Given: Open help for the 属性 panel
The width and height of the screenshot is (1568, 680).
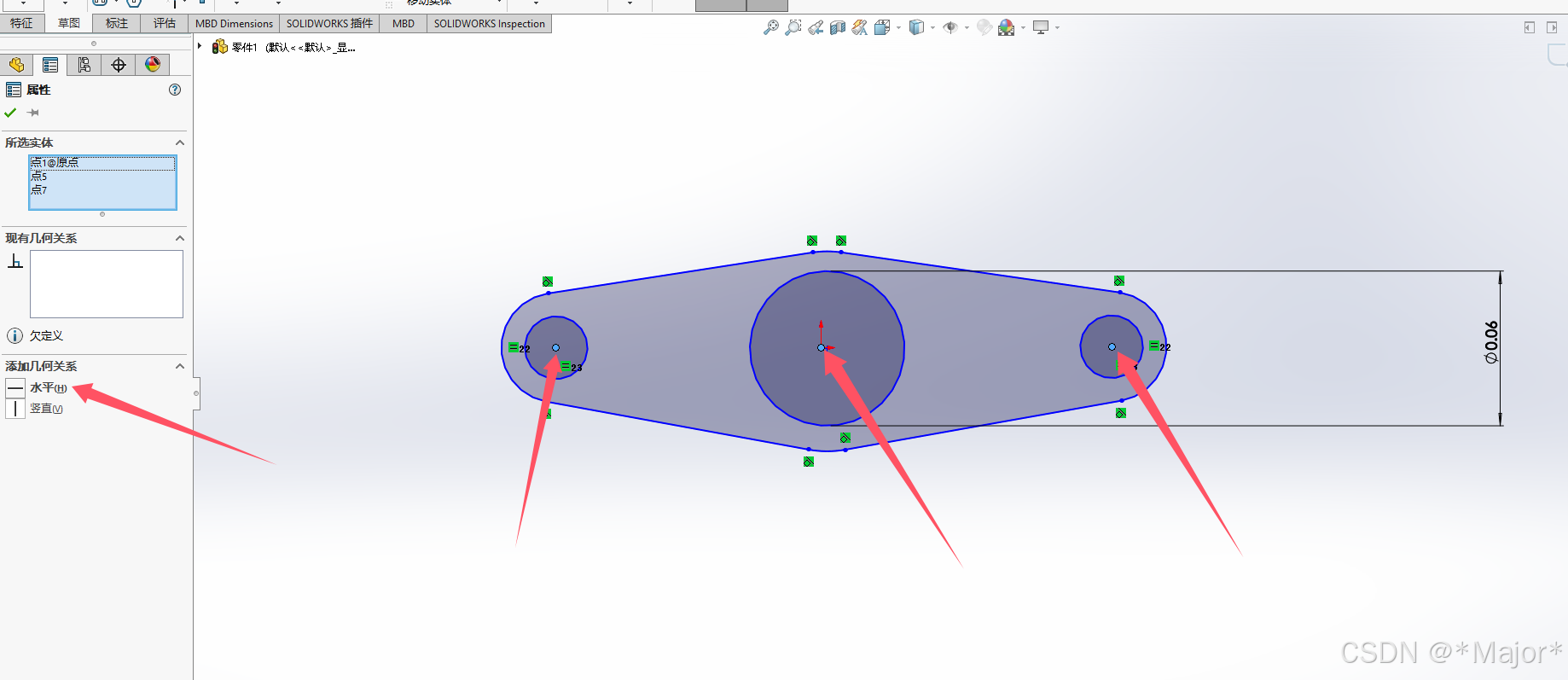Looking at the screenshot, I should click(x=175, y=90).
